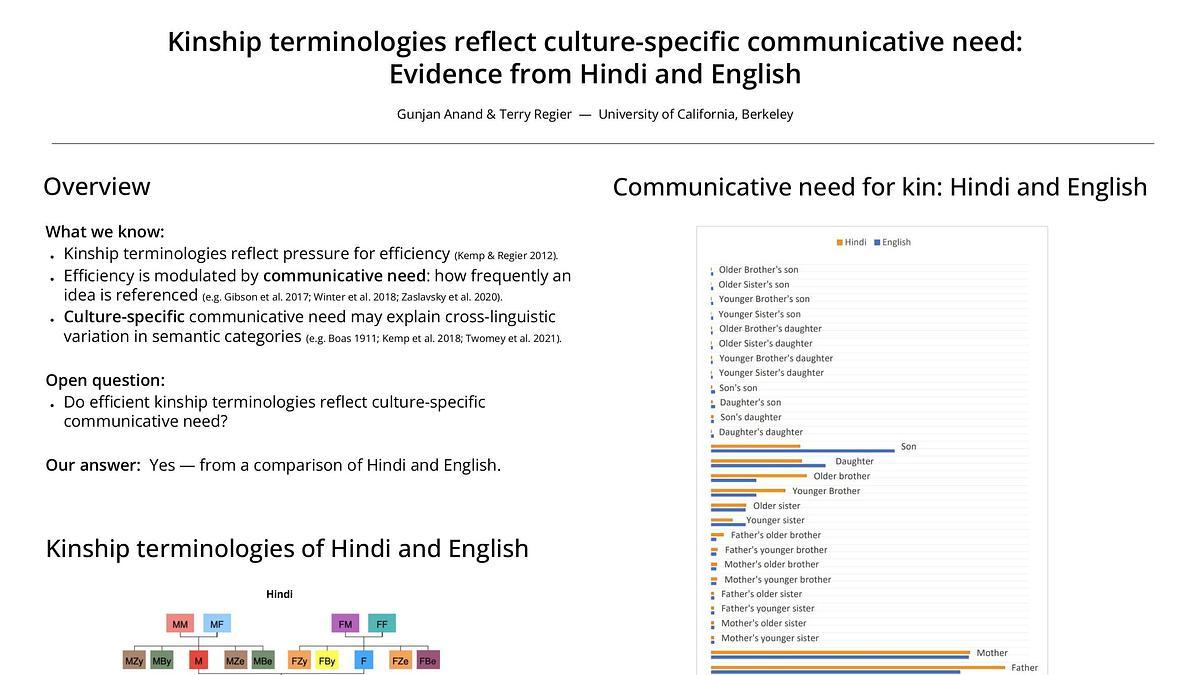Click the Kemp & Regier 2012 citation

pyautogui.click(x=506, y=256)
